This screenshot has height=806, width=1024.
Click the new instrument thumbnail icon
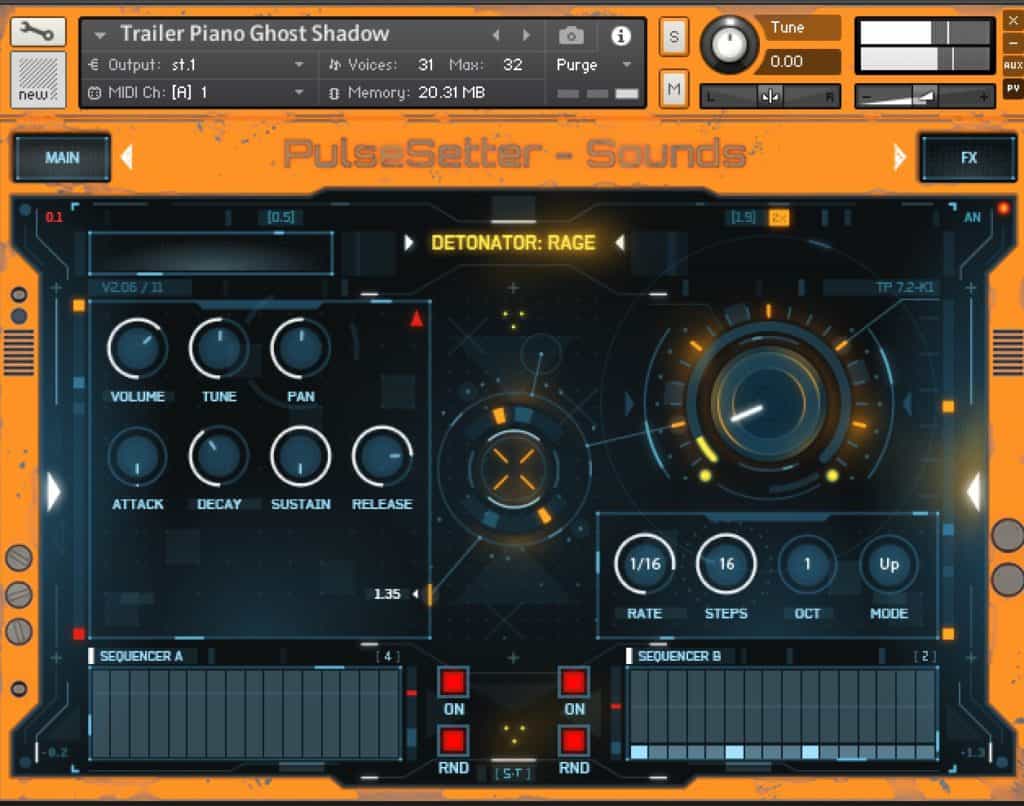[x=37, y=79]
